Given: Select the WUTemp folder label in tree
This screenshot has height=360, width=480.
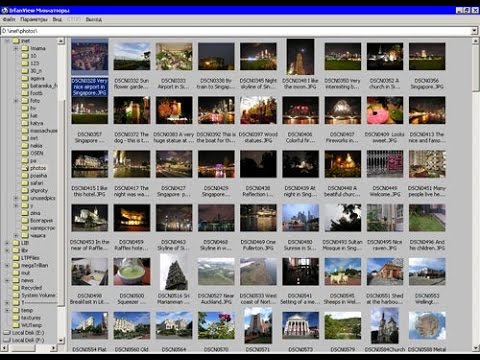Looking at the screenshot, I should 31,325.
